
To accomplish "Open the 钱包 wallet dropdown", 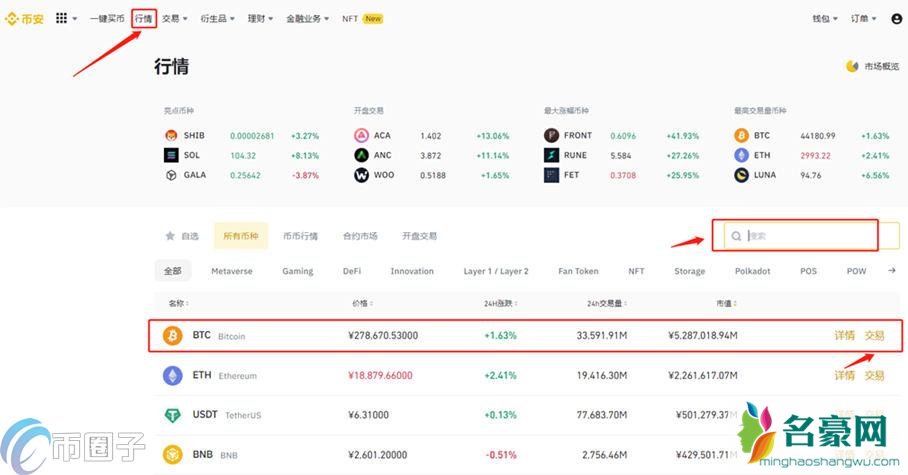I will coord(824,18).
